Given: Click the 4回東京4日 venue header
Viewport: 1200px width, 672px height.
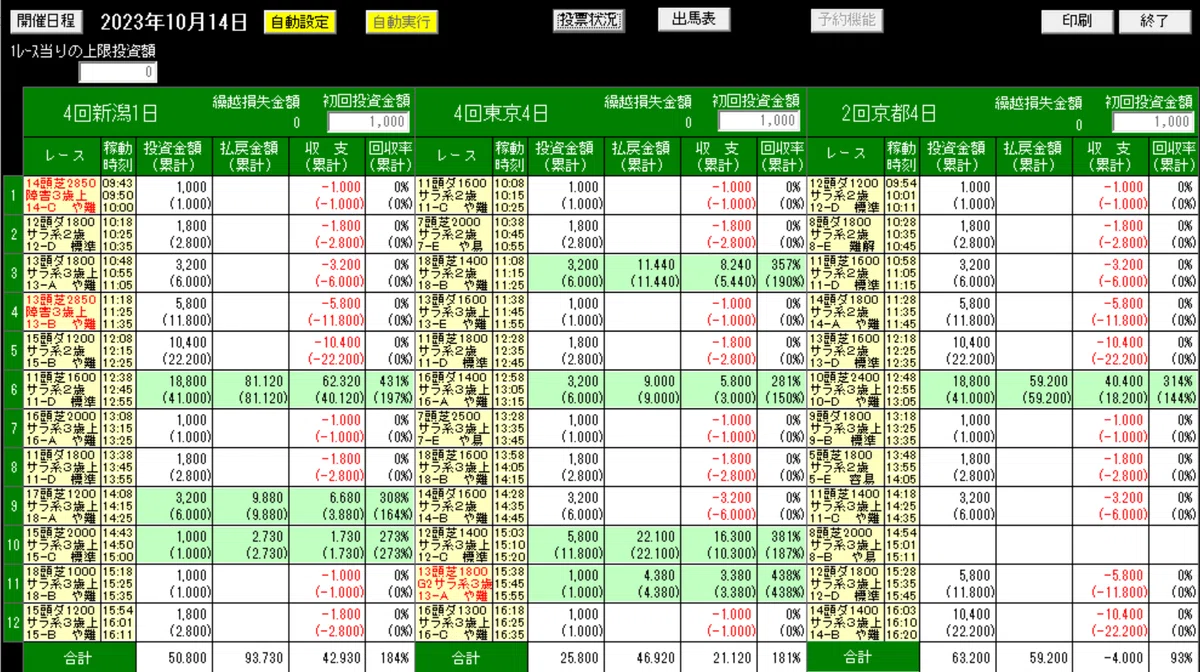Looking at the screenshot, I should (x=501, y=112).
